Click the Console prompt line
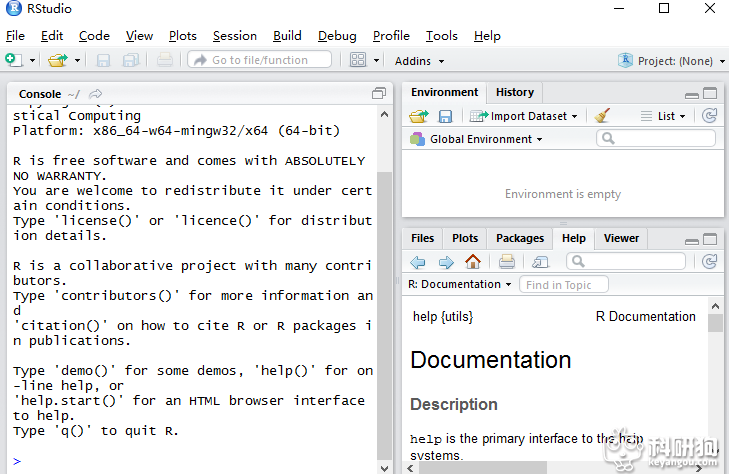The height and width of the screenshot is (474, 729). coord(193,461)
